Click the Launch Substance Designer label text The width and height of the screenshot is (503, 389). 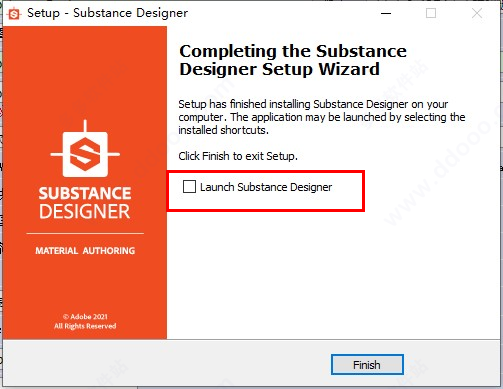(x=266, y=187)
